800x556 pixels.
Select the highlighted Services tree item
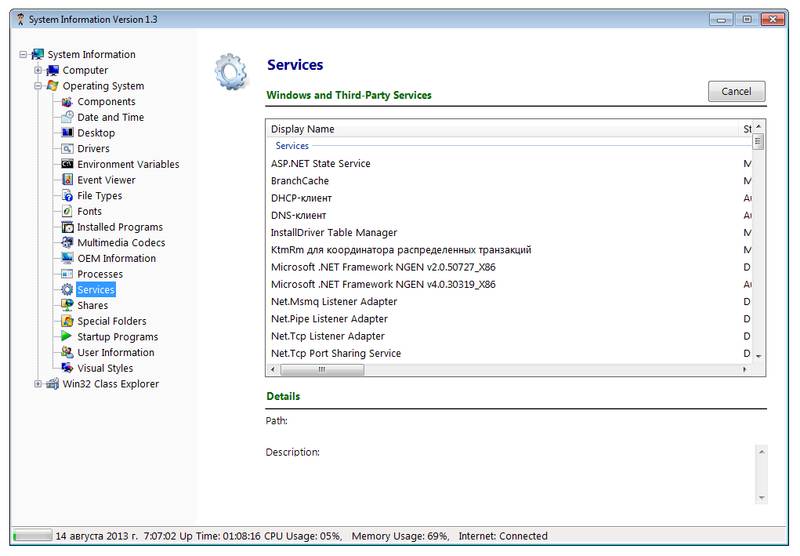point(96,290)
